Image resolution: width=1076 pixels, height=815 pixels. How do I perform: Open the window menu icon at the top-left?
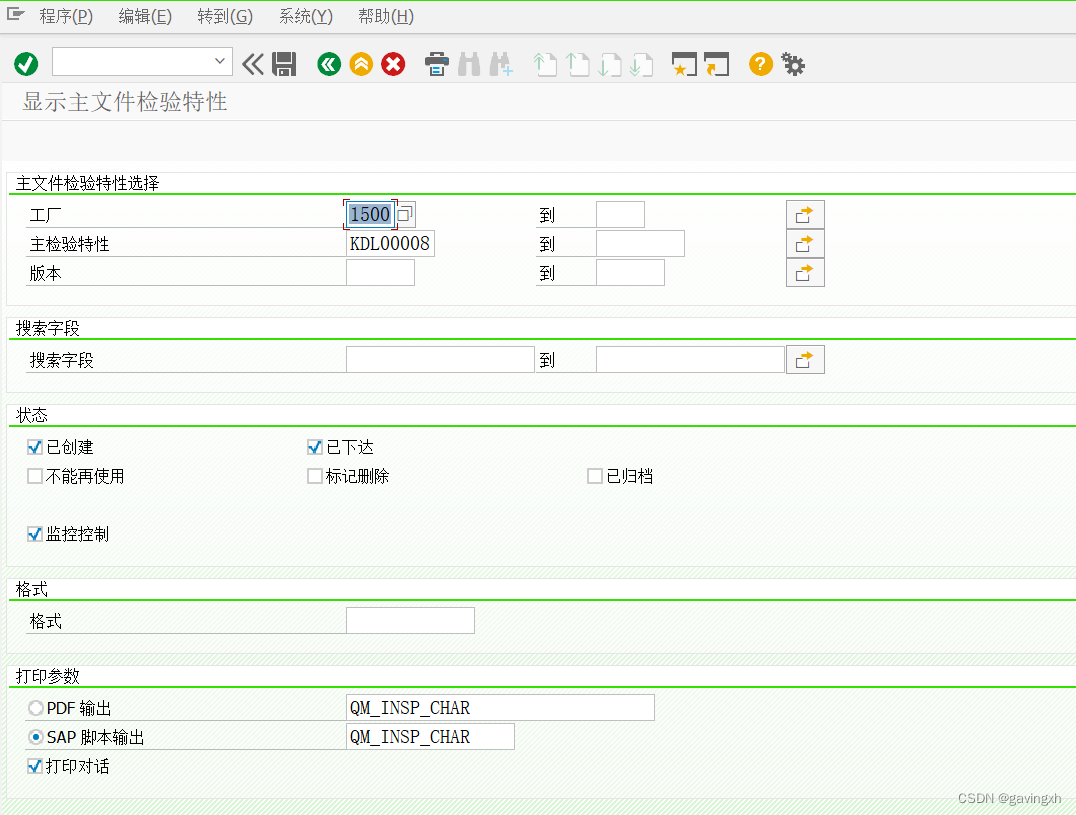tap(15, 14)
